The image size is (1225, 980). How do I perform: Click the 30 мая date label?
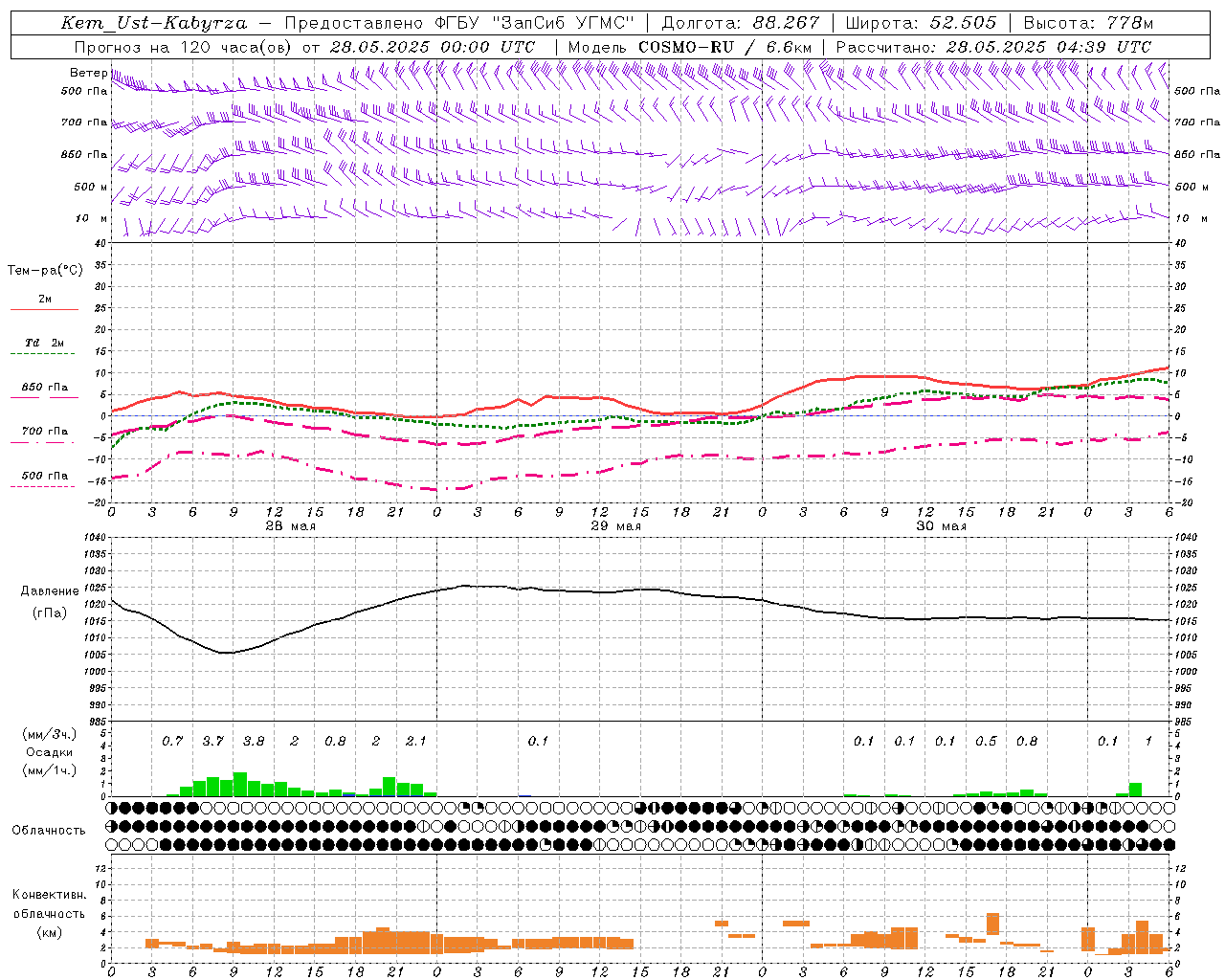pyautogui.click(x=941, y=526)
